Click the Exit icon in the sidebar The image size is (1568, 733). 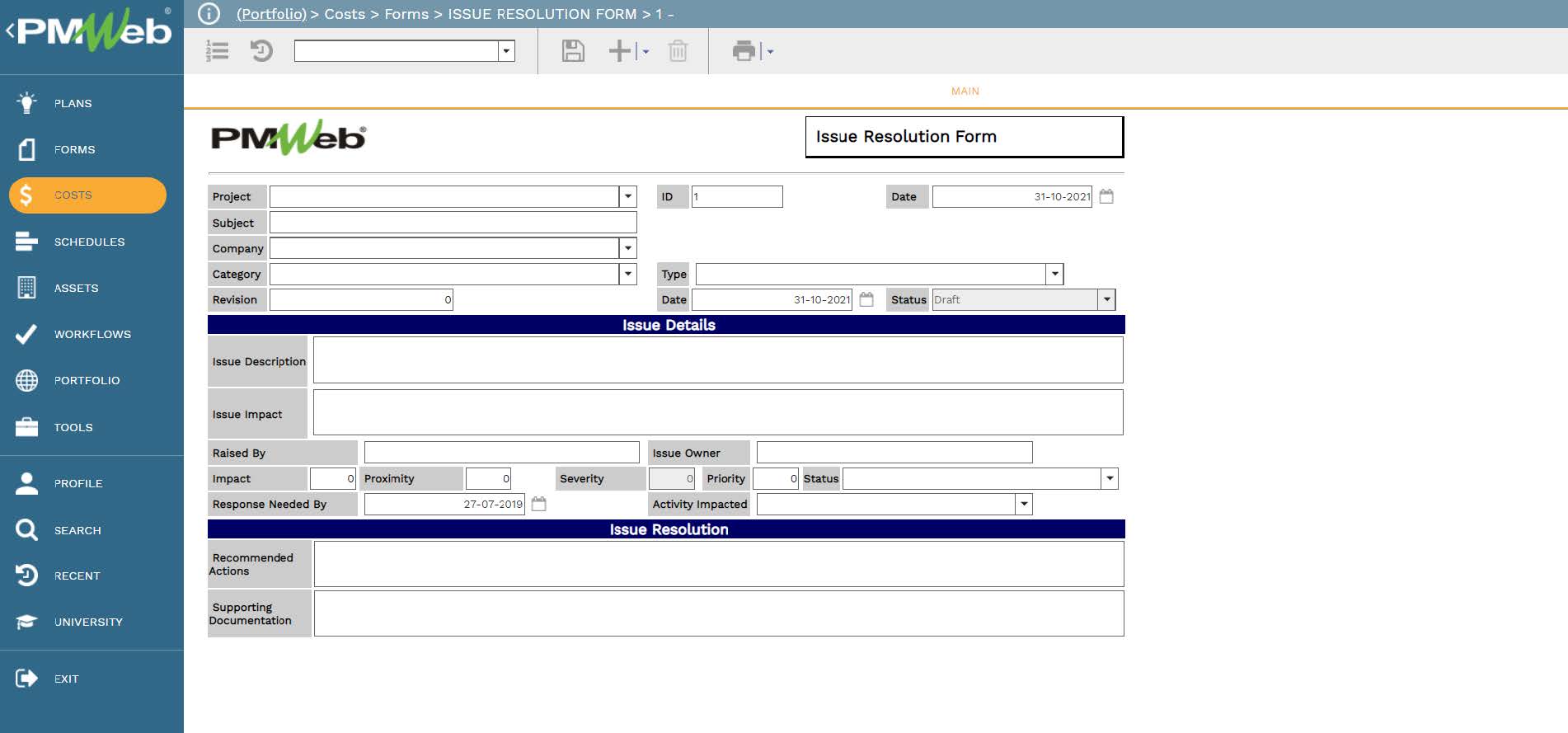tap(26, 679)
